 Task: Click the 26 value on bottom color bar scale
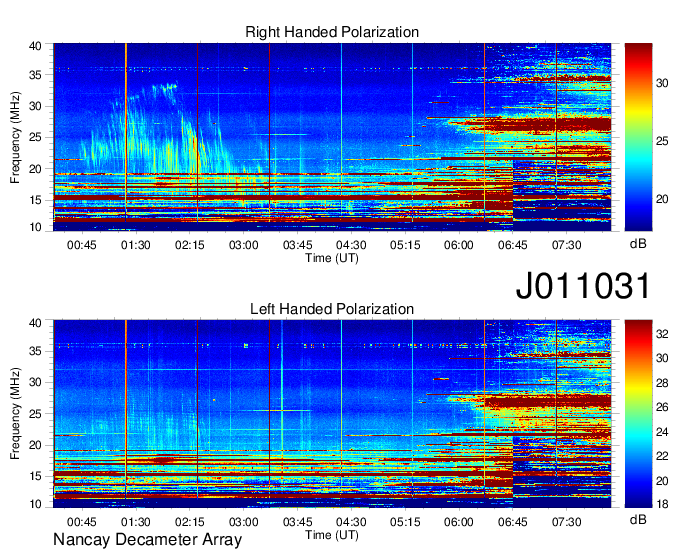coord(662,407)
